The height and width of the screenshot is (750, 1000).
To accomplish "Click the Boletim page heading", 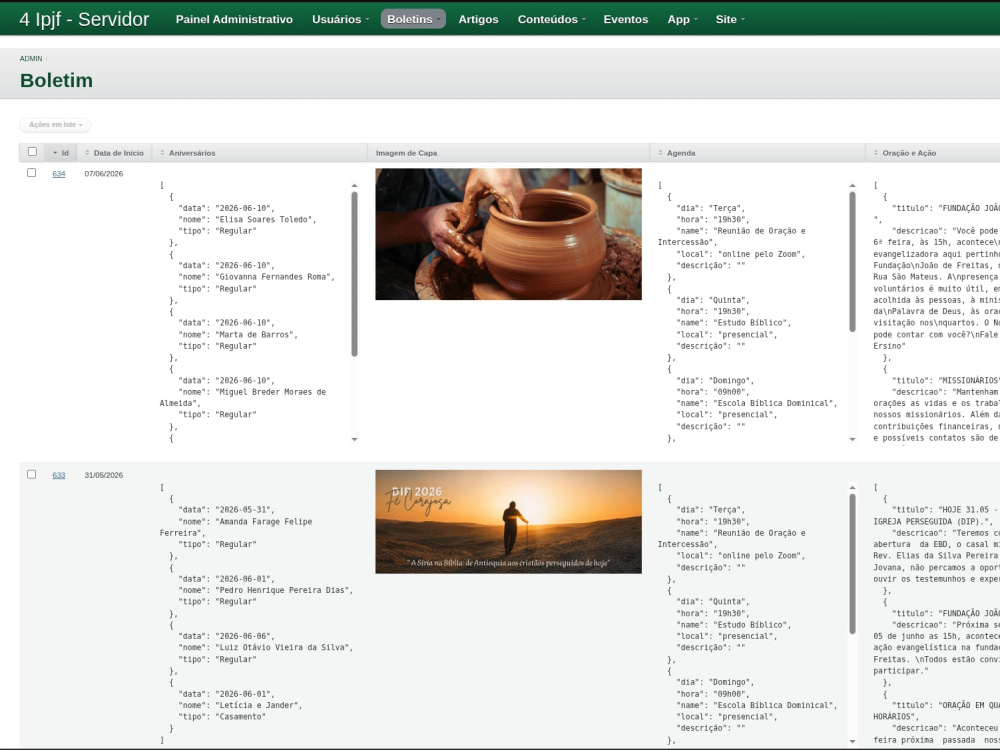I will (56, 80).
